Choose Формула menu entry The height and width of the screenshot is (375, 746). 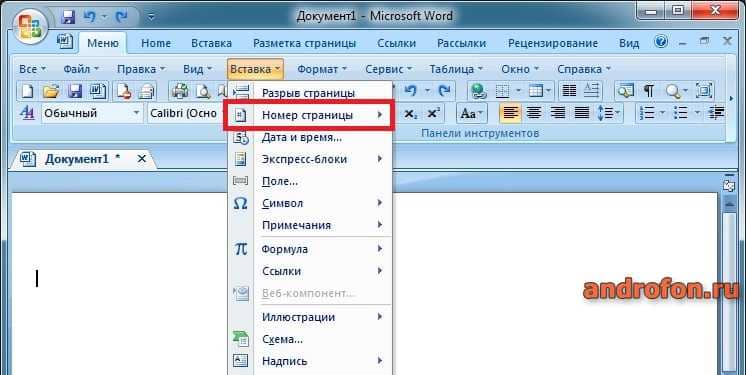[311, 249]
